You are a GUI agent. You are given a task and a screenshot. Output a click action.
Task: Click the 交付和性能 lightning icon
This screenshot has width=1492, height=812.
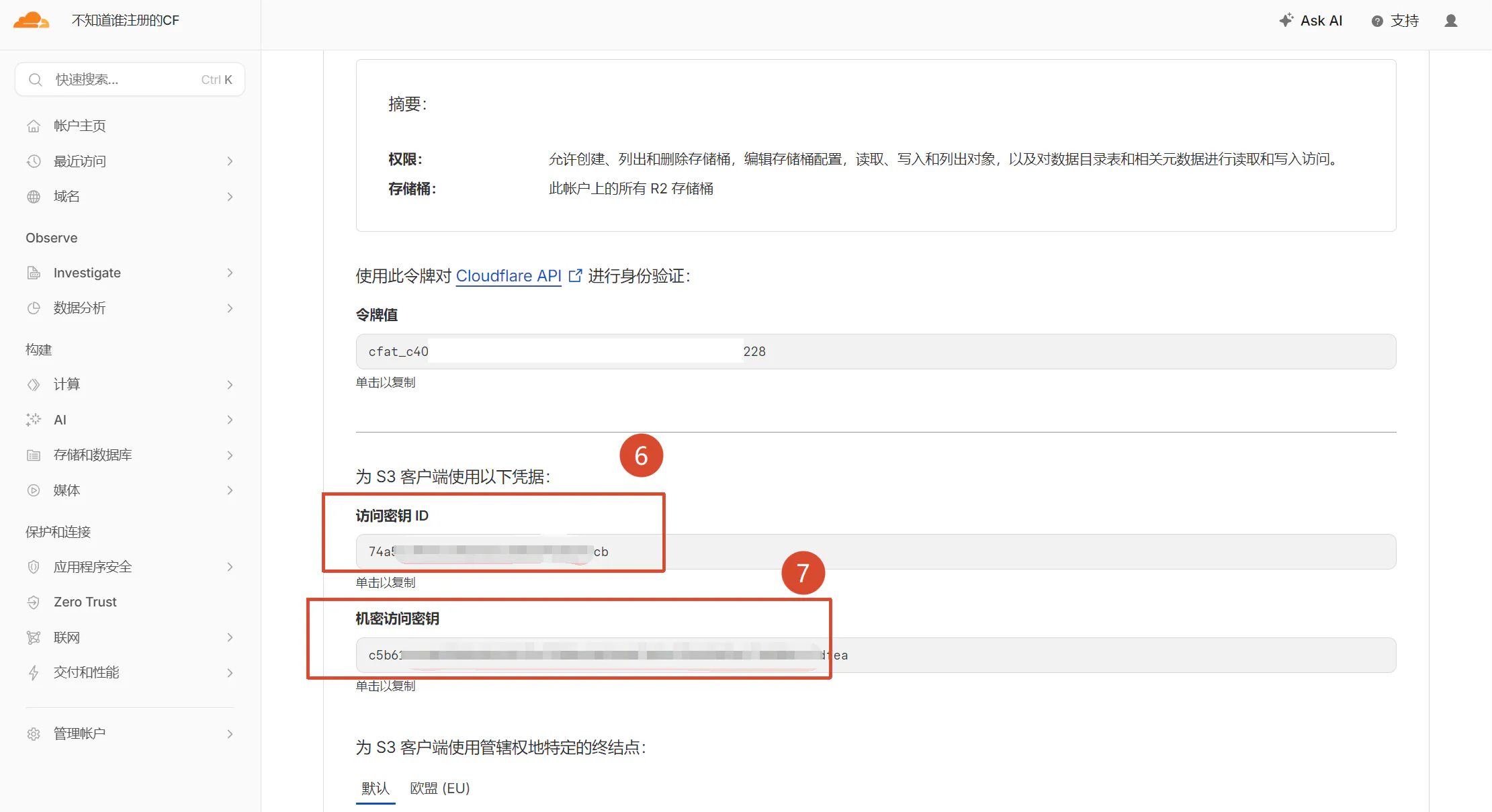(x=34, y=673)
